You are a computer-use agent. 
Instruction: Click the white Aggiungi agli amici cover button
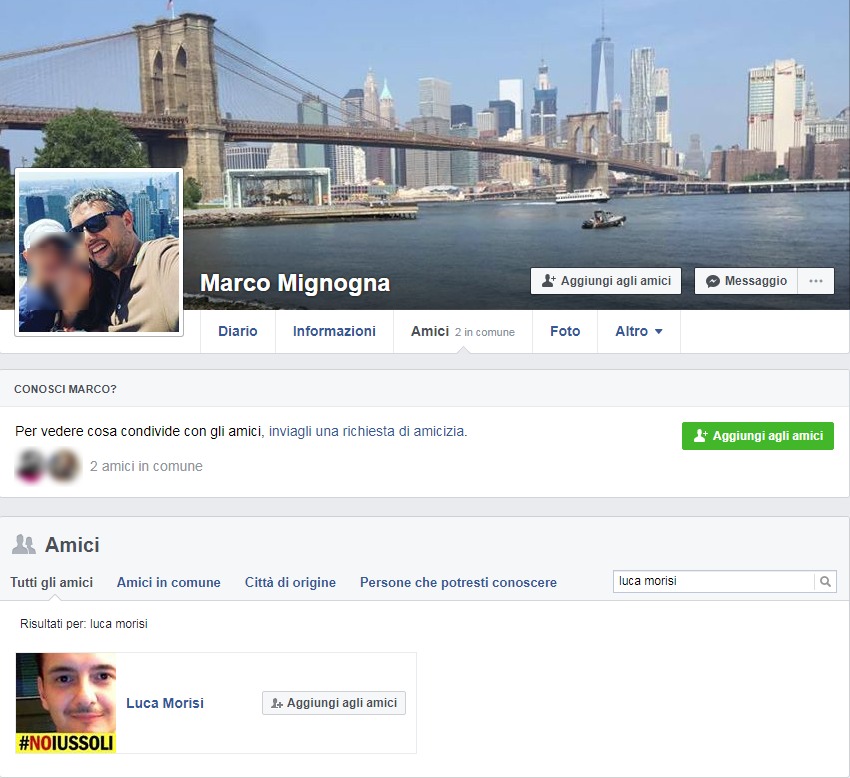[x=606, y=281]
